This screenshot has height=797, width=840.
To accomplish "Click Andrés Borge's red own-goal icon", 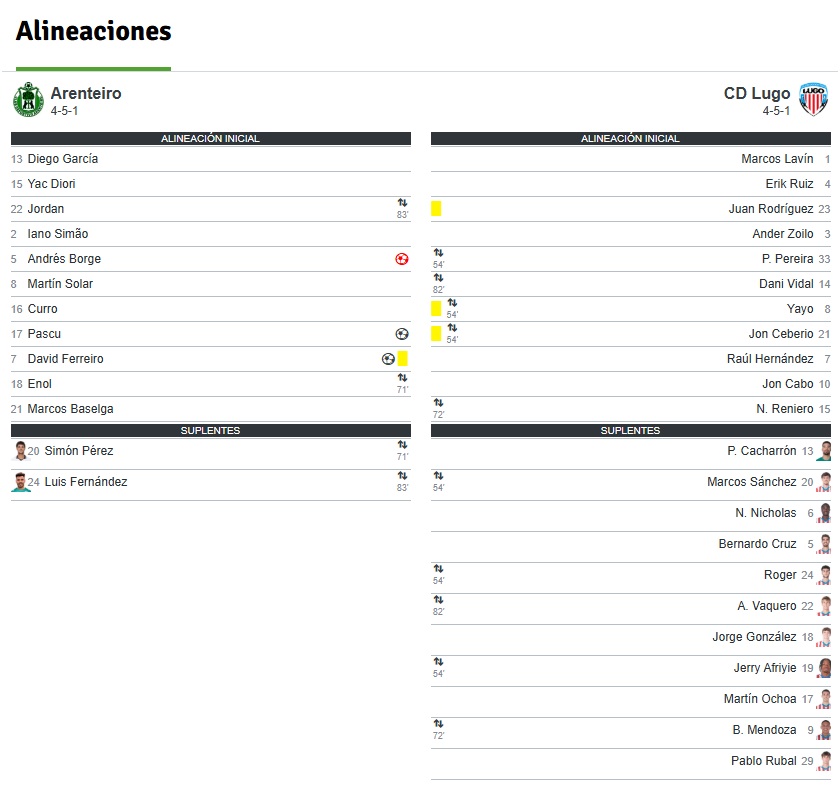I will pos(402,259).
